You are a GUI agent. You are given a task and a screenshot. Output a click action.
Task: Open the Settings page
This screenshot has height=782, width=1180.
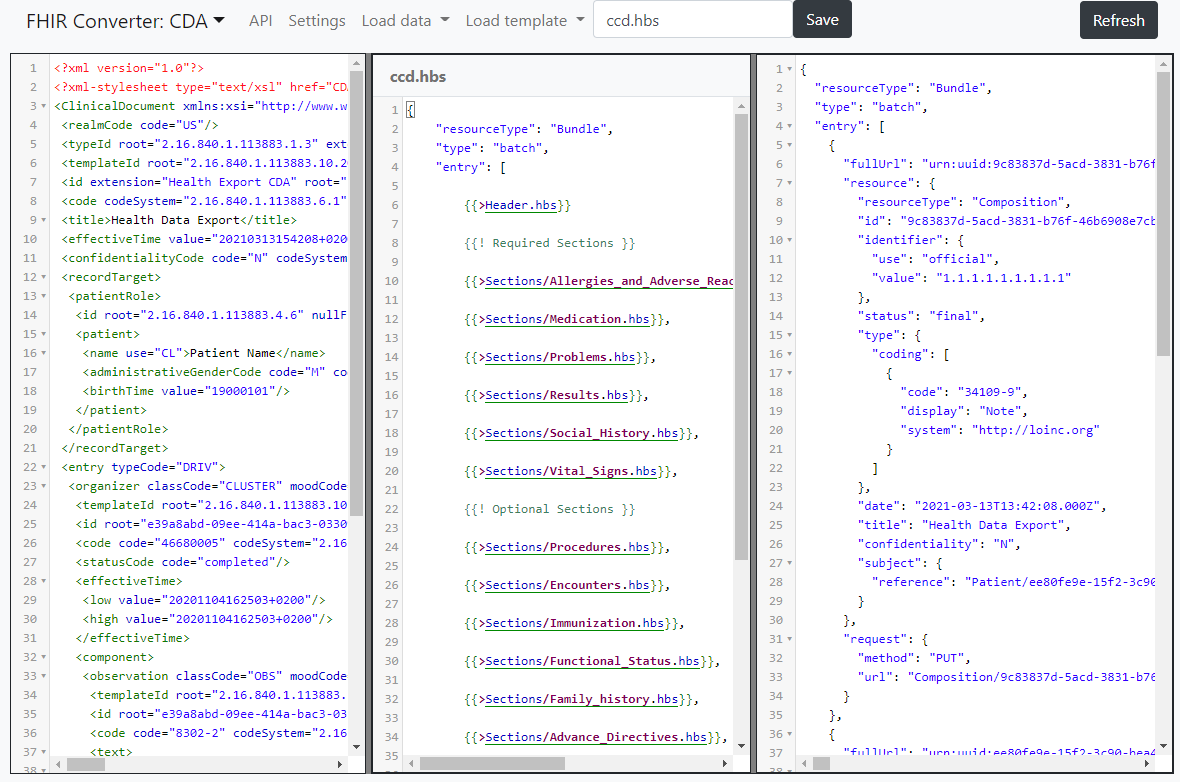point(317,20)
